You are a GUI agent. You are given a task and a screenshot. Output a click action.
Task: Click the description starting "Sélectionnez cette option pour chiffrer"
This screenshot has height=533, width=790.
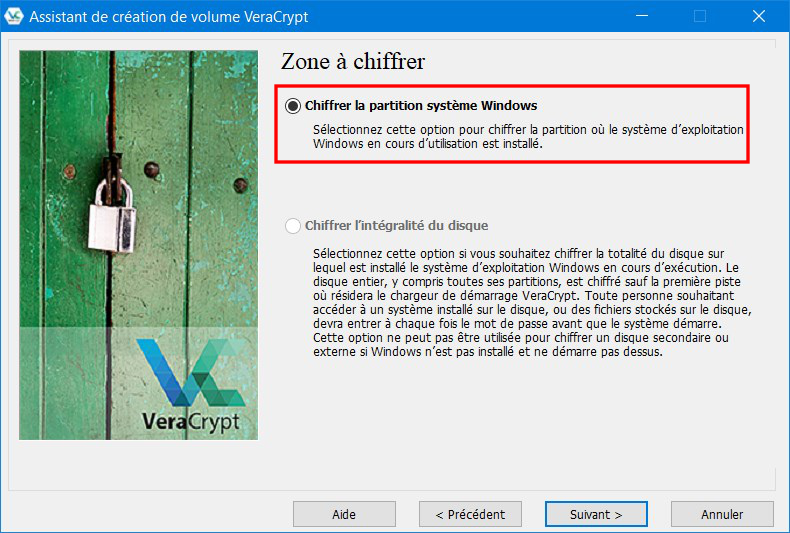[528, 137]
